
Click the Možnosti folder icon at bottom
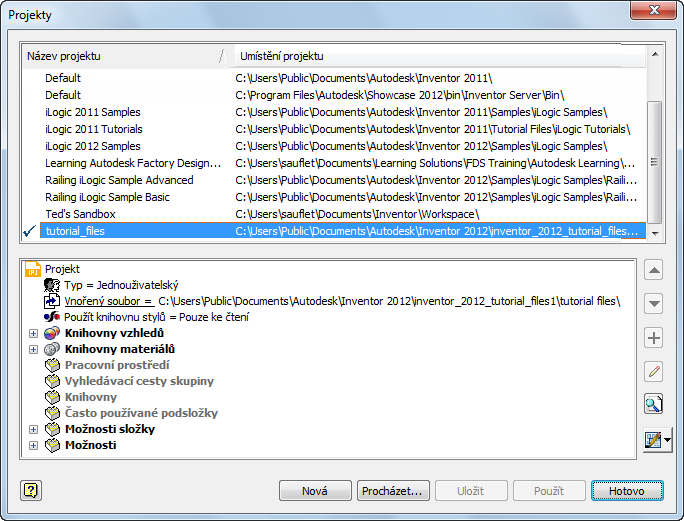point(52,445)
